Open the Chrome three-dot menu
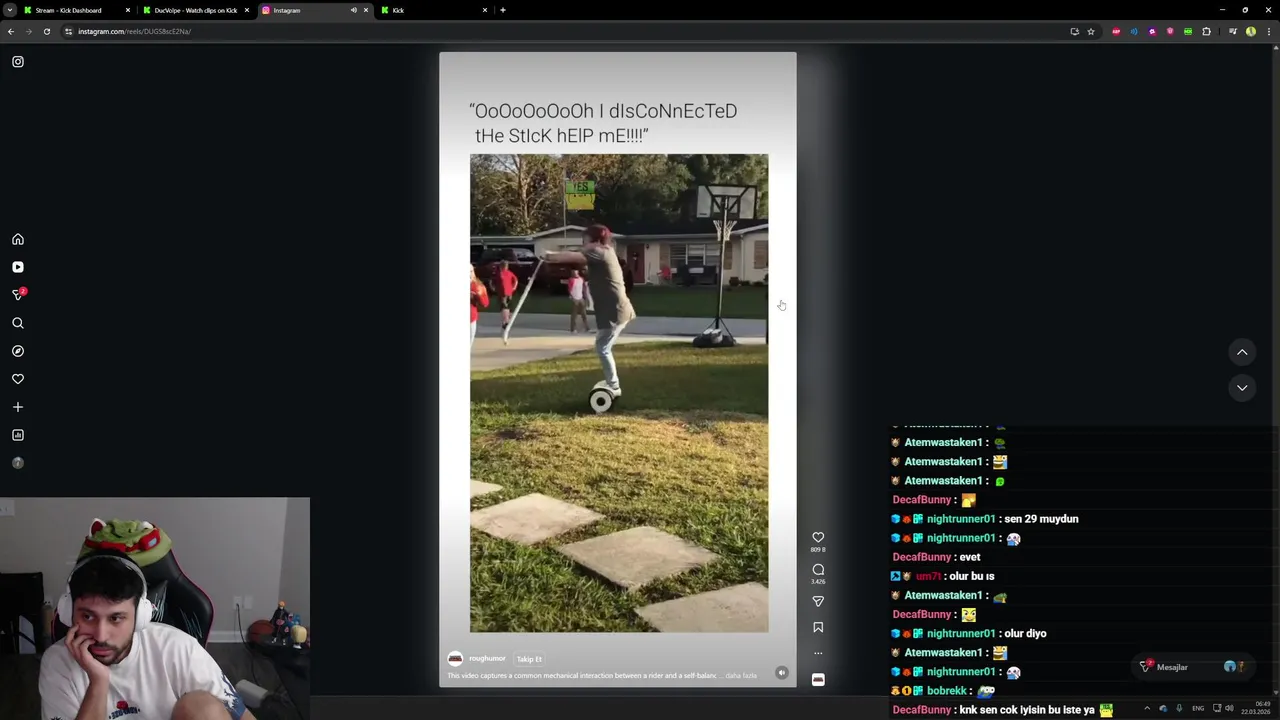This screenshot has height=720, width=1280. [x=1269, y=31]
